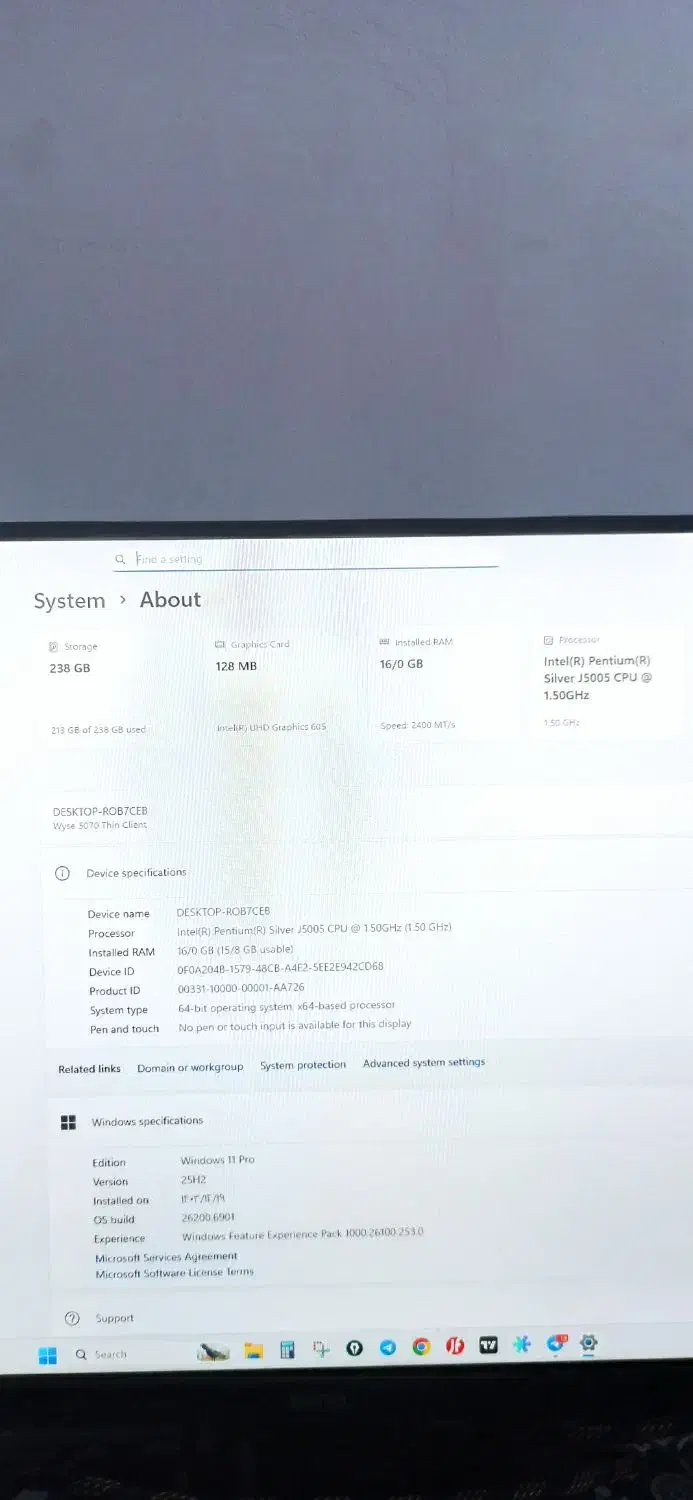Open Advanced system settings link

coord(424,1063)
